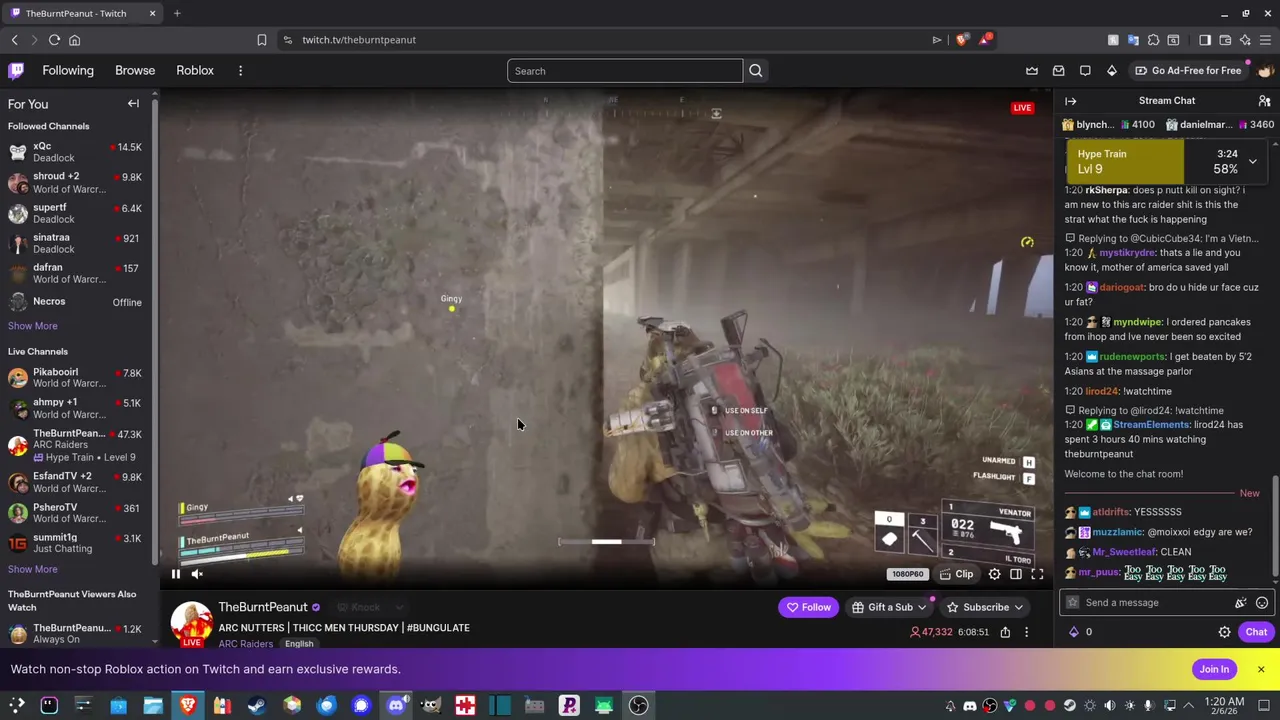Dismiss the Roblox rewards banner
Image resolution: width=1280 pixels, height=720 pixels.
pyautogui.click(x=1260, y=669)
